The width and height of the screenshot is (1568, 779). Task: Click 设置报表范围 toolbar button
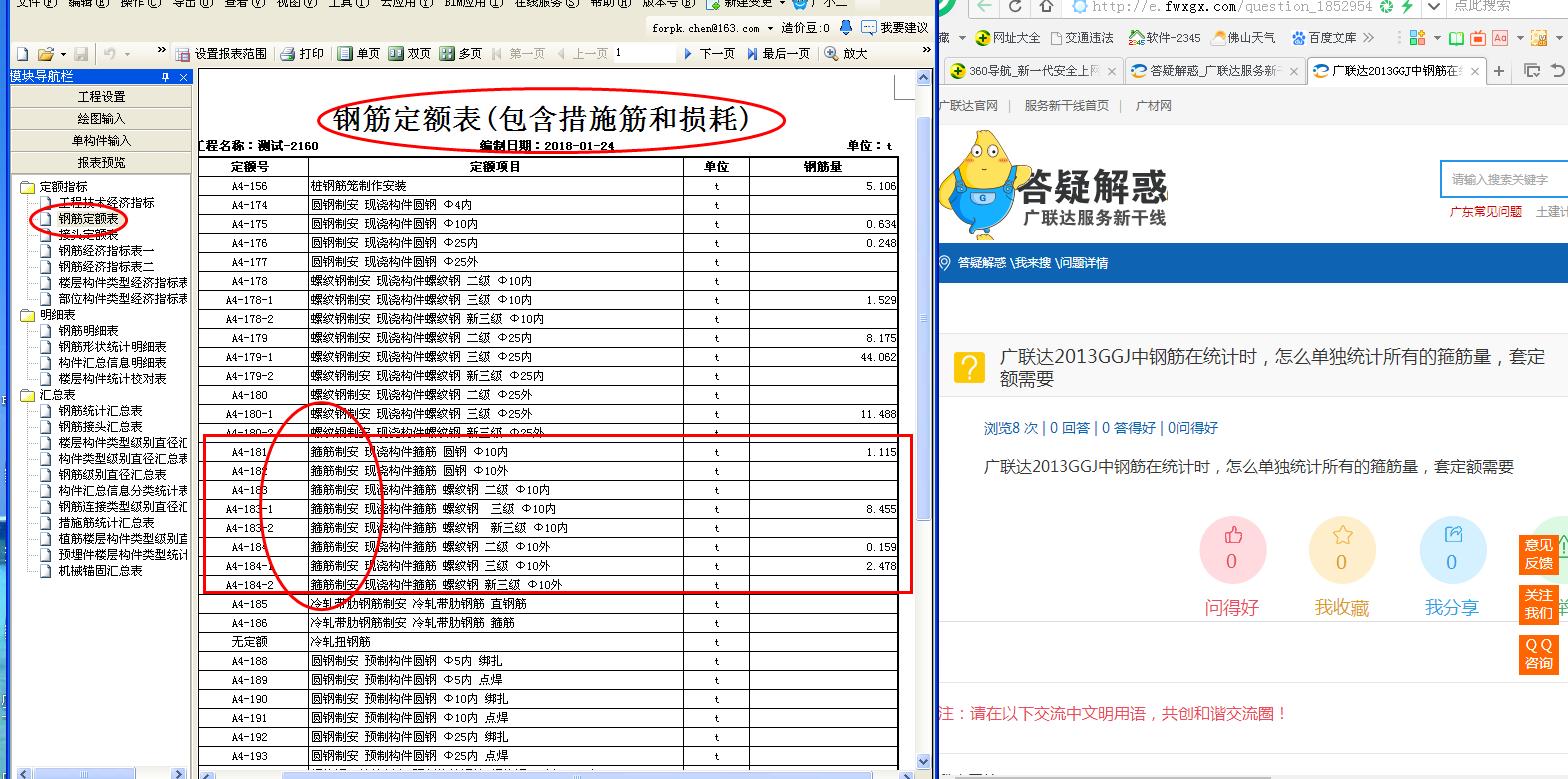pyautogui.click(x=221, y=54)
